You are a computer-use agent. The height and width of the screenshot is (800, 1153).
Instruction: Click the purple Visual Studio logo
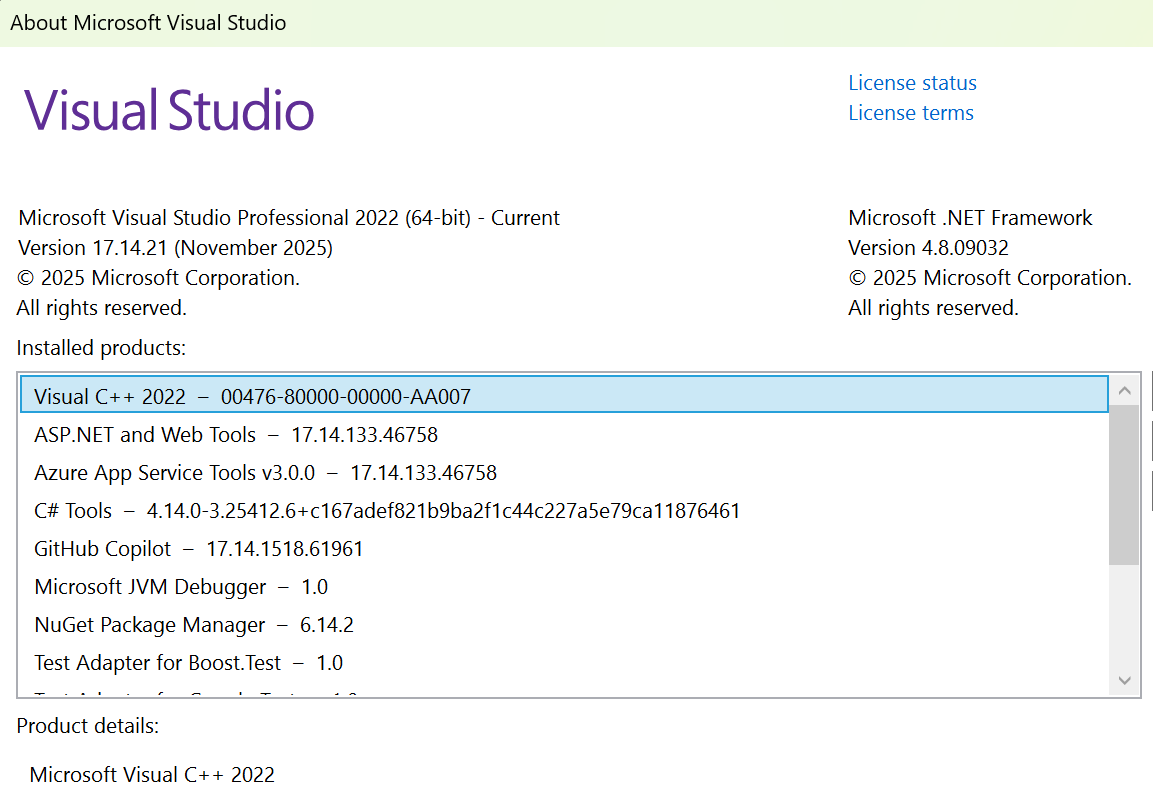point(170,110)
